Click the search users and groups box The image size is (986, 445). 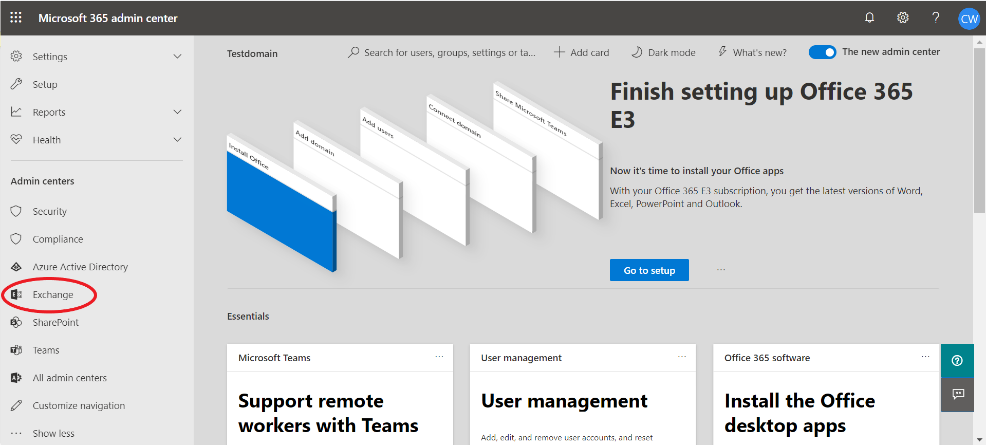[x=448, y=52]
